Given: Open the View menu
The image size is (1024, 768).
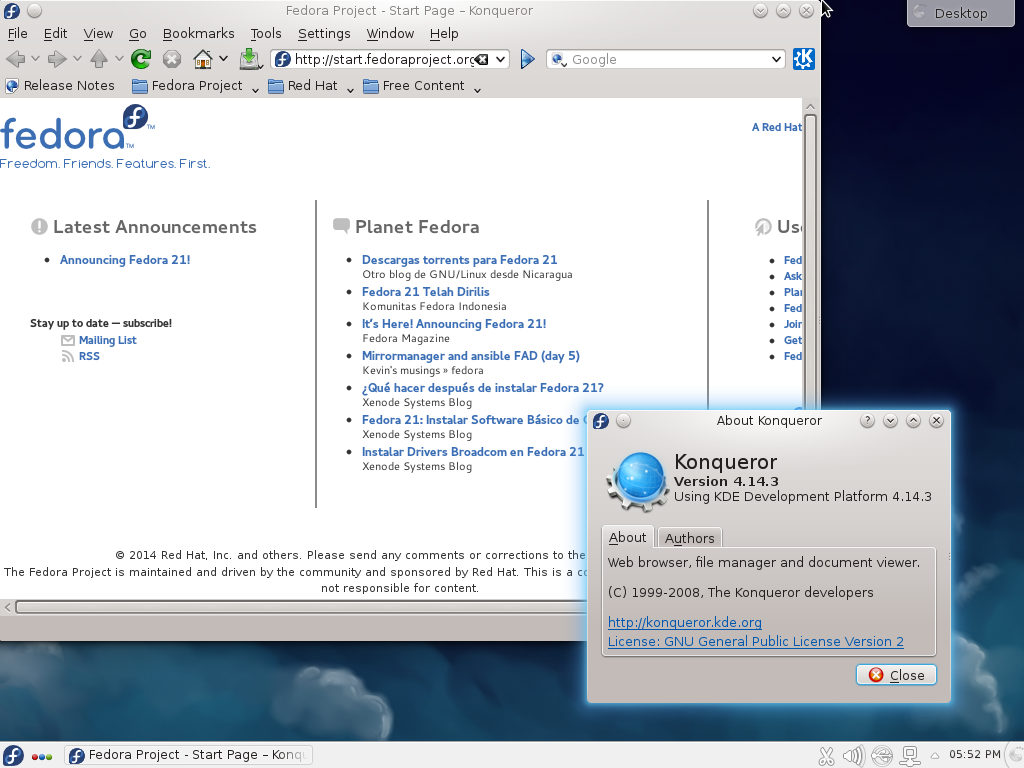Looking at the screenshot, I should click(98, 34).
